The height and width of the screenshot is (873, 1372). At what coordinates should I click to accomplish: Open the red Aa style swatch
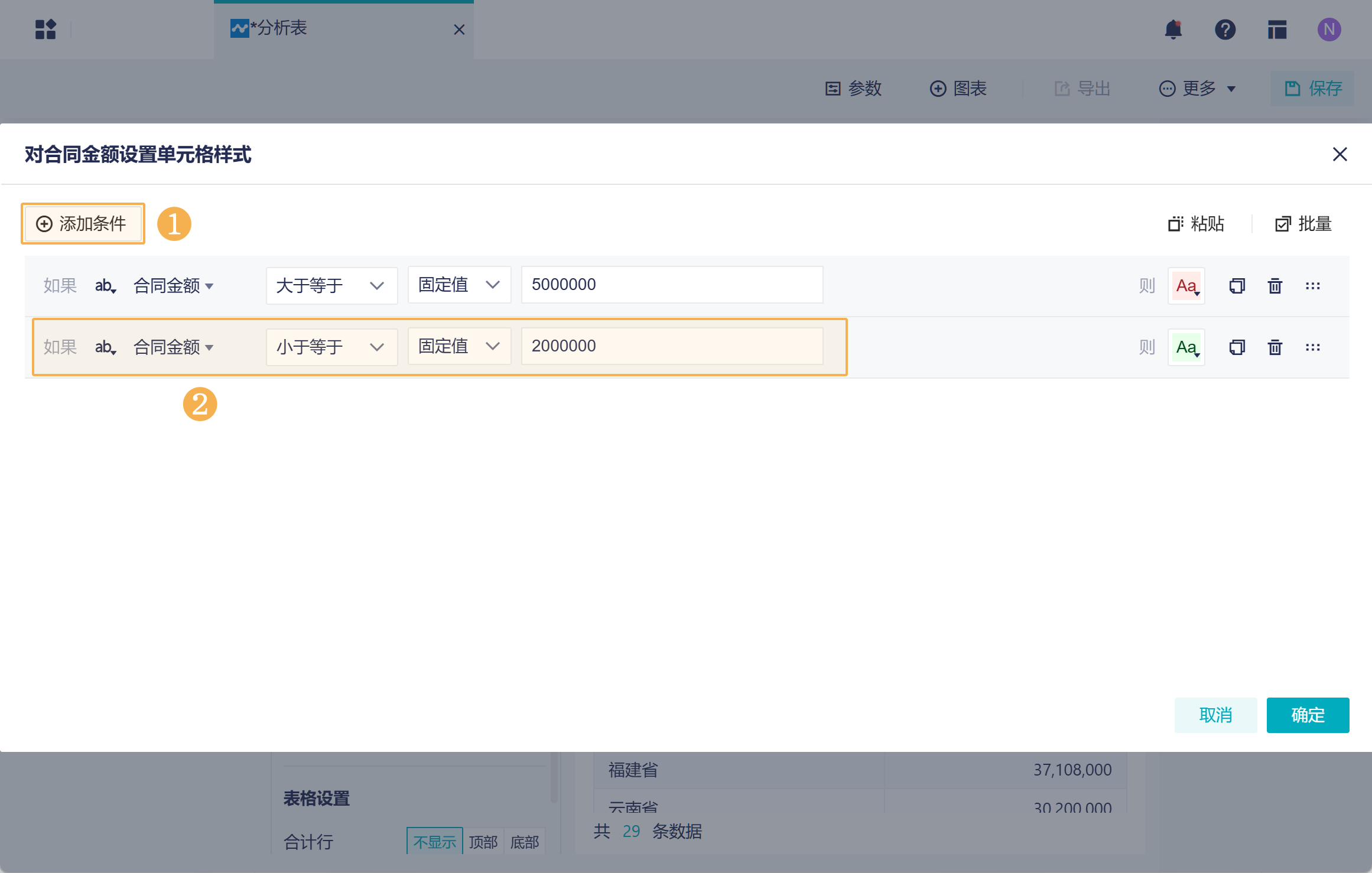click(1186, 286)
